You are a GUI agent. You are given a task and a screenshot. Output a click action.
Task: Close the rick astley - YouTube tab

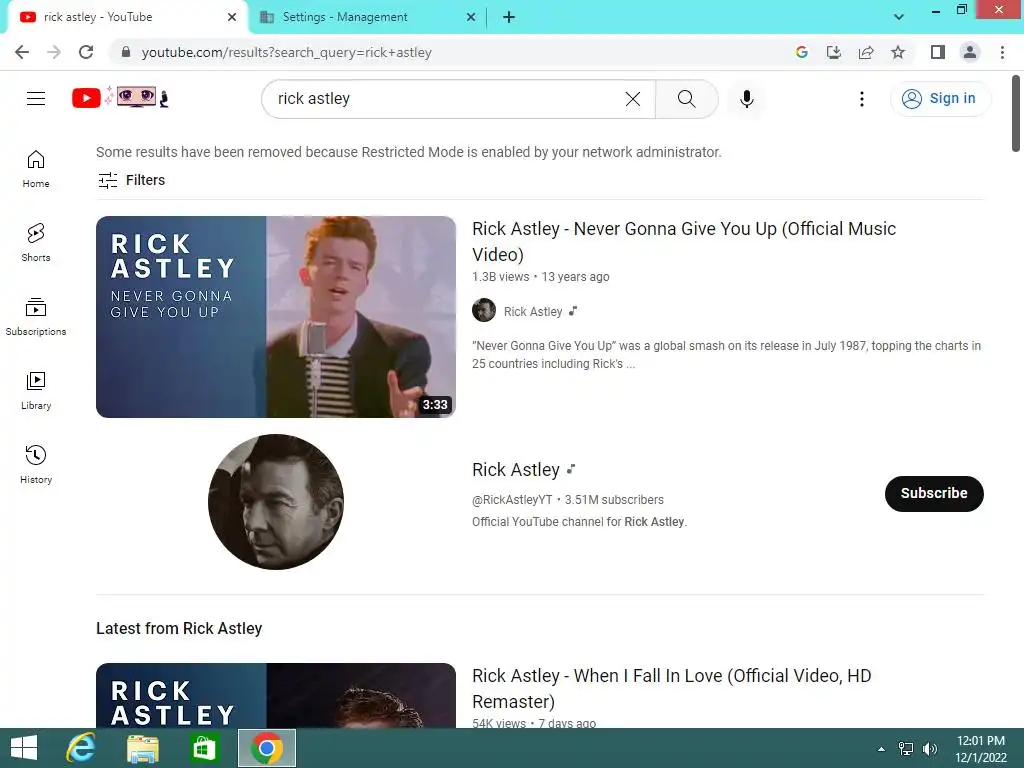click(x=232, y=17)
